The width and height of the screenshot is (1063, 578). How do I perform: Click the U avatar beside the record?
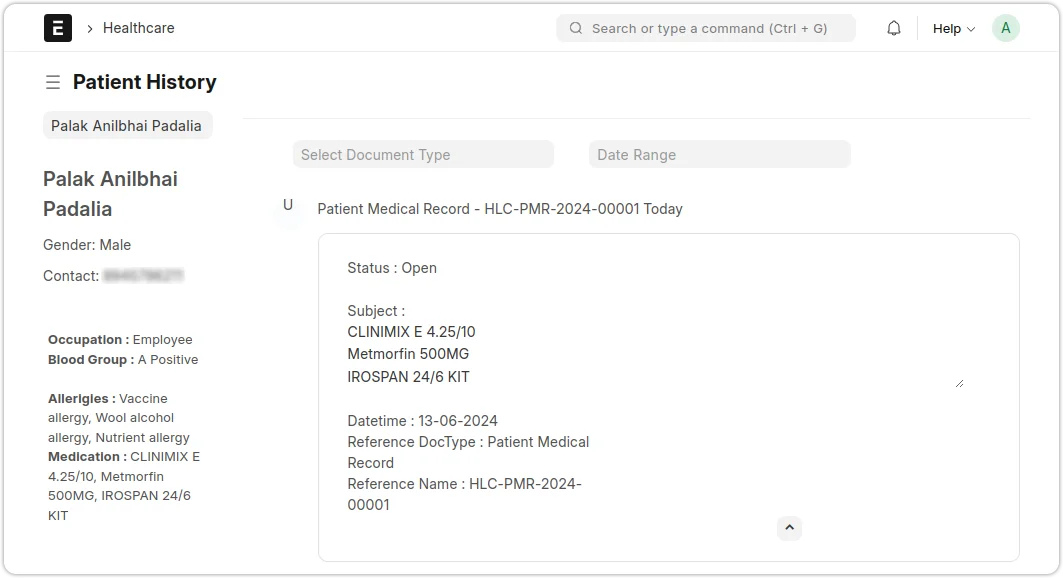coord(289,204)
